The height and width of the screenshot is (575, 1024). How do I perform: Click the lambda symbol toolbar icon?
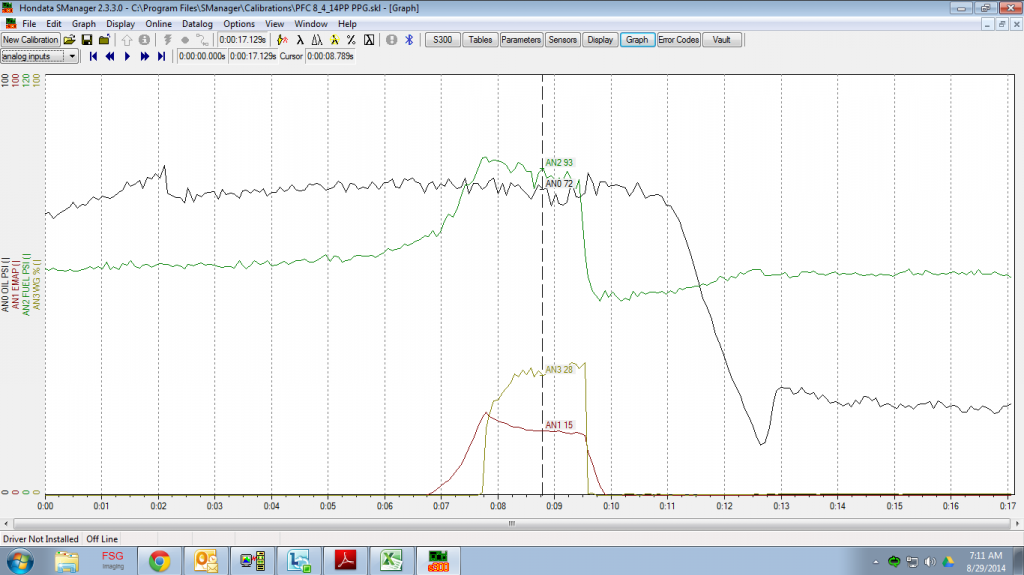tap(300, 40)
